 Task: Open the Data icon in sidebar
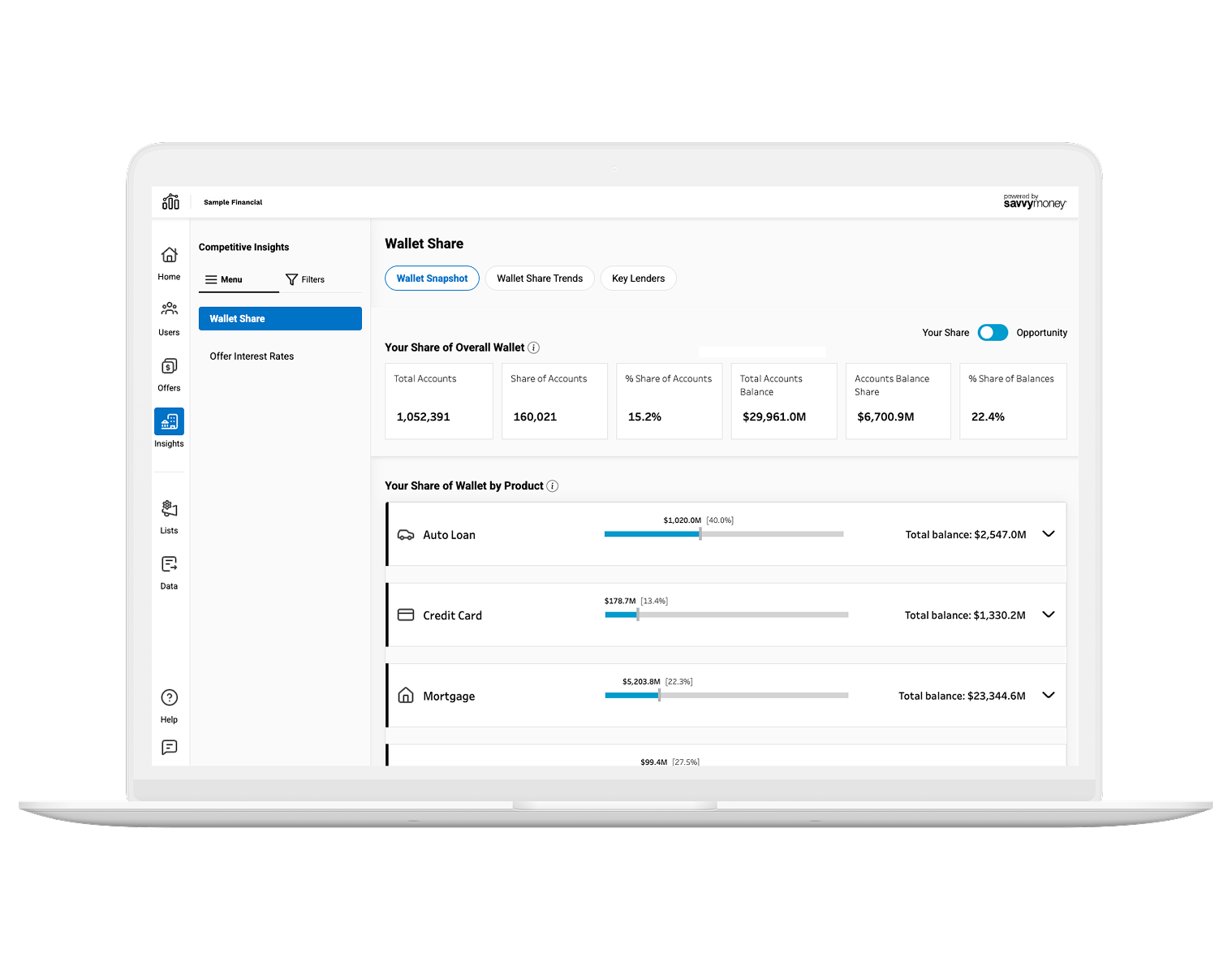click(x=169, y=564)
